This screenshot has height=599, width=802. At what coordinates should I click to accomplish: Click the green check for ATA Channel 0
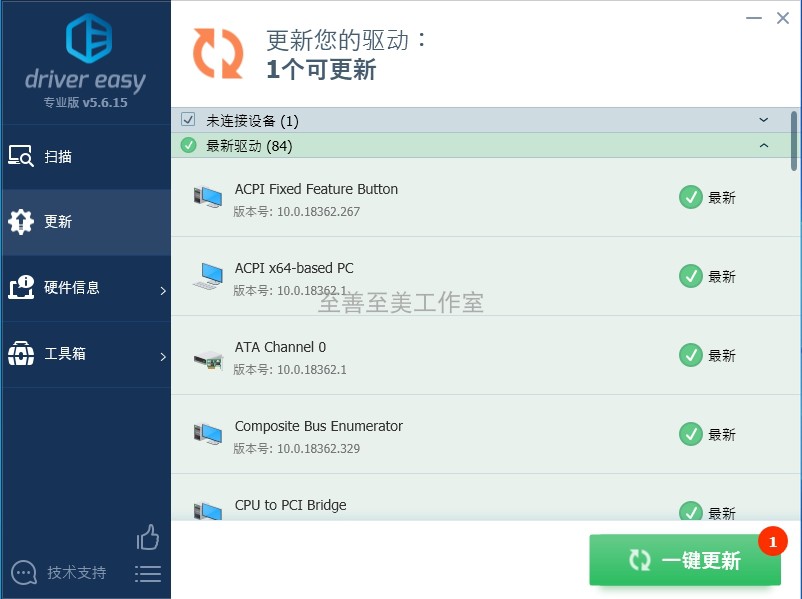(x=690, y=355)
